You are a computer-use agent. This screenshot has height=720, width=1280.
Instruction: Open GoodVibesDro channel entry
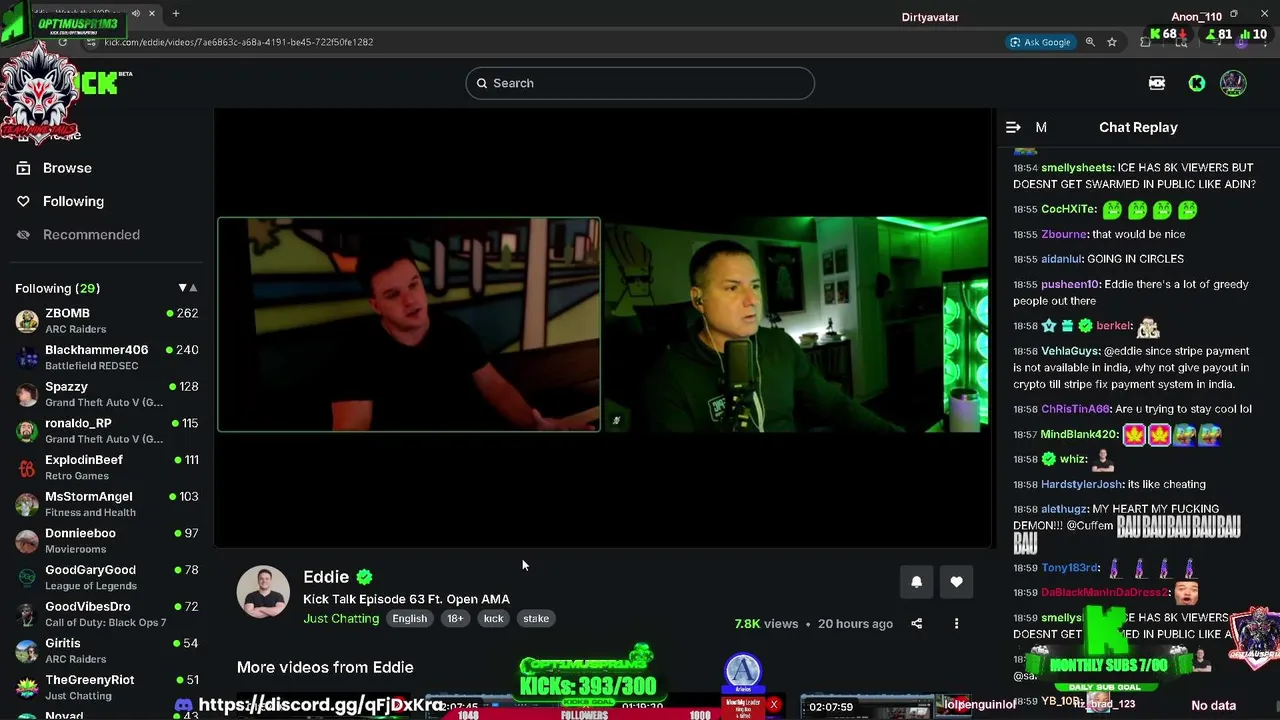pyautogui.click(x=106, y=614)
